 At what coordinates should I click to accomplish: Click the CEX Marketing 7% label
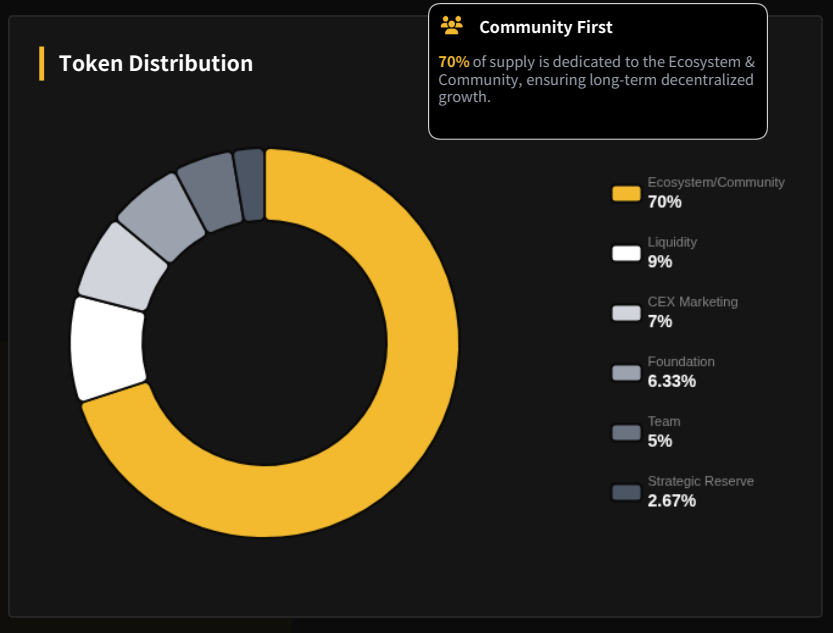tap(691, 312)
